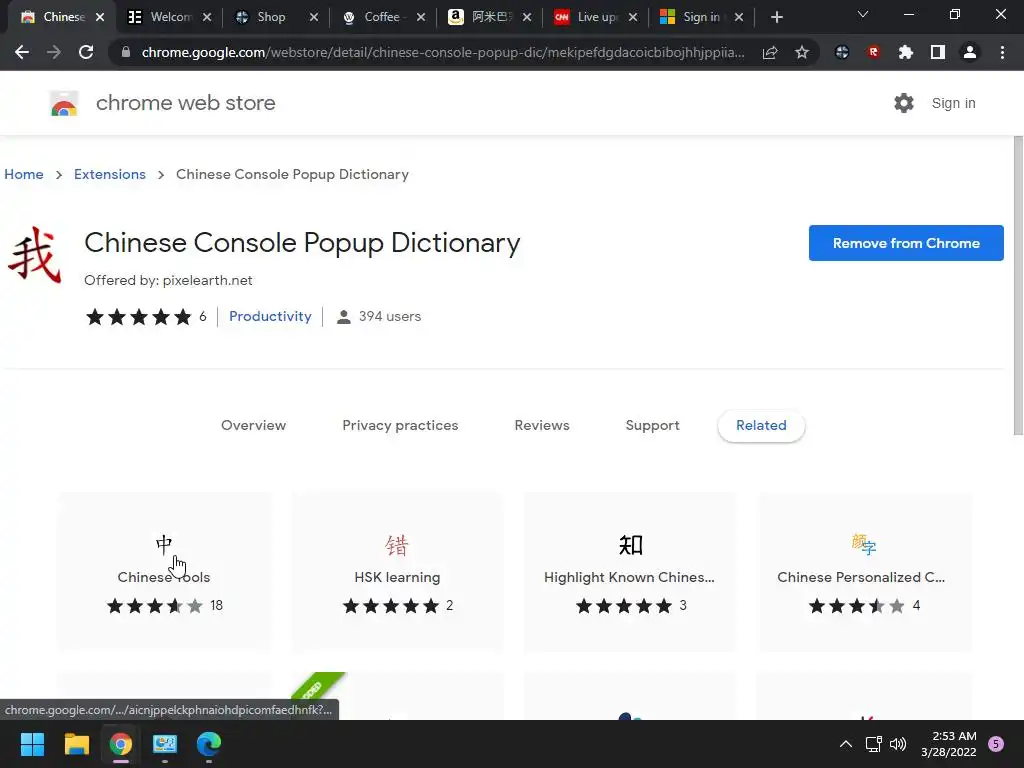Image resolution: width=1024 pixels, height=768 pixels.
Task: Go to Home breadcrumb link
Action: (x=24, y=174)
